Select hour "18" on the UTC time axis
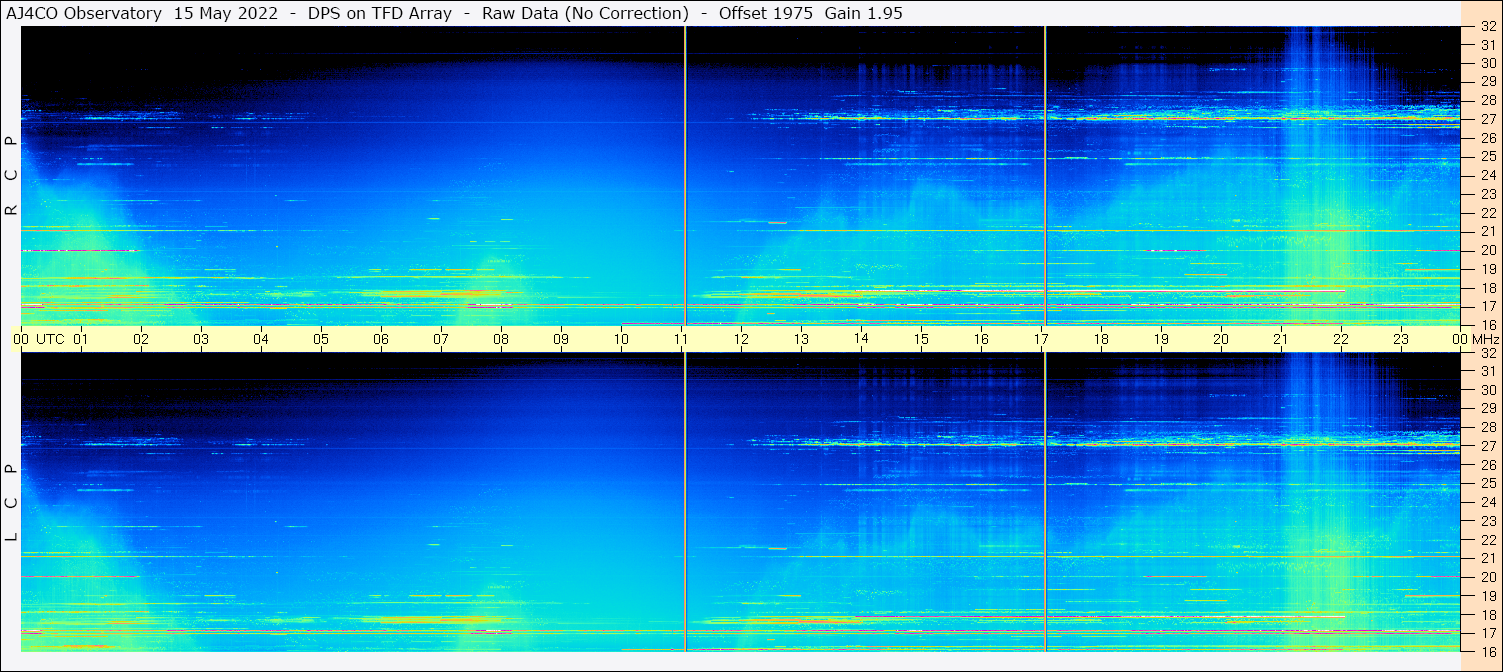The image size is (1503, 672). [x=1101, y=339]
